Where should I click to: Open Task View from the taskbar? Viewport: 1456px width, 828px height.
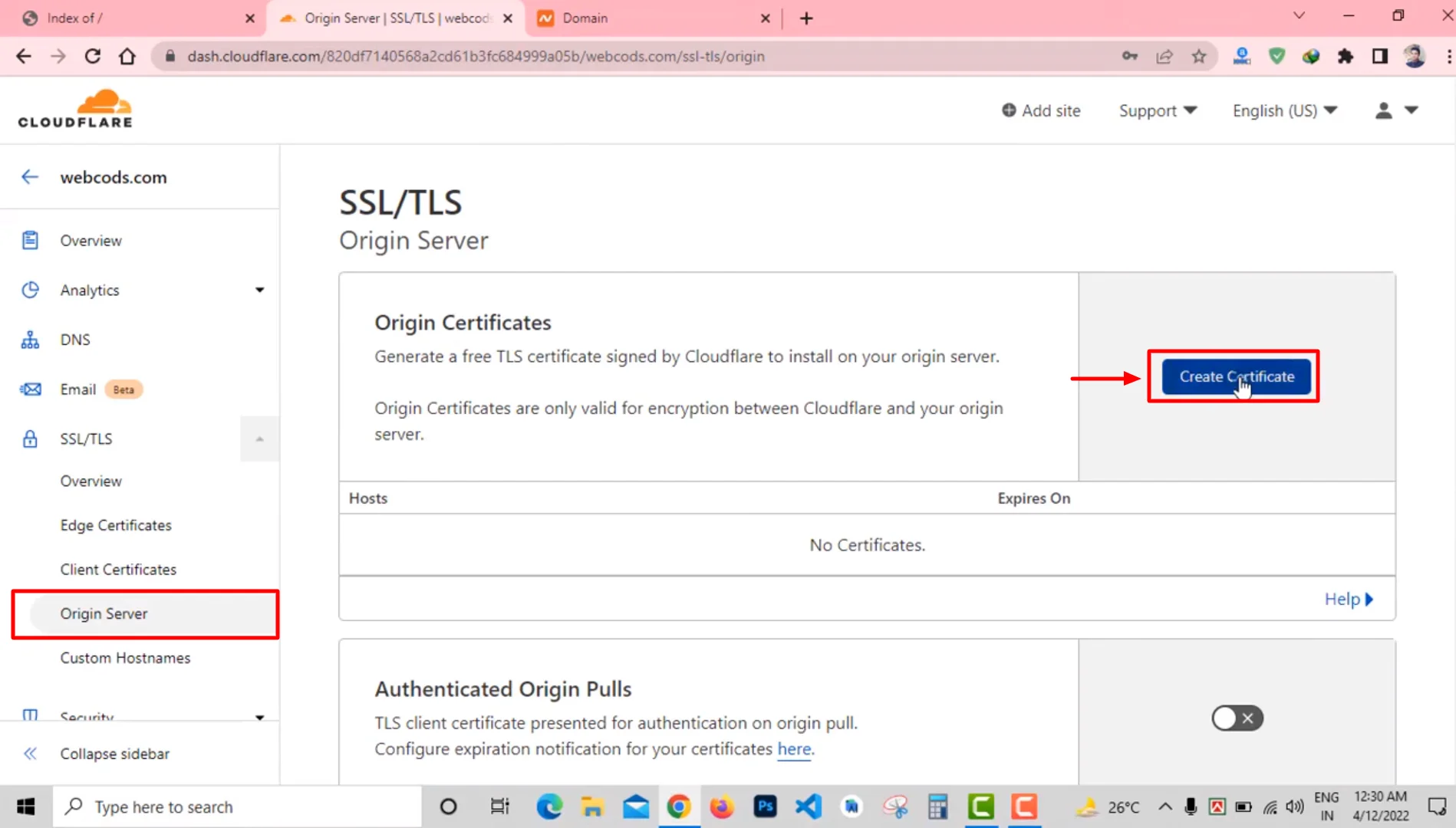(499, 807)
